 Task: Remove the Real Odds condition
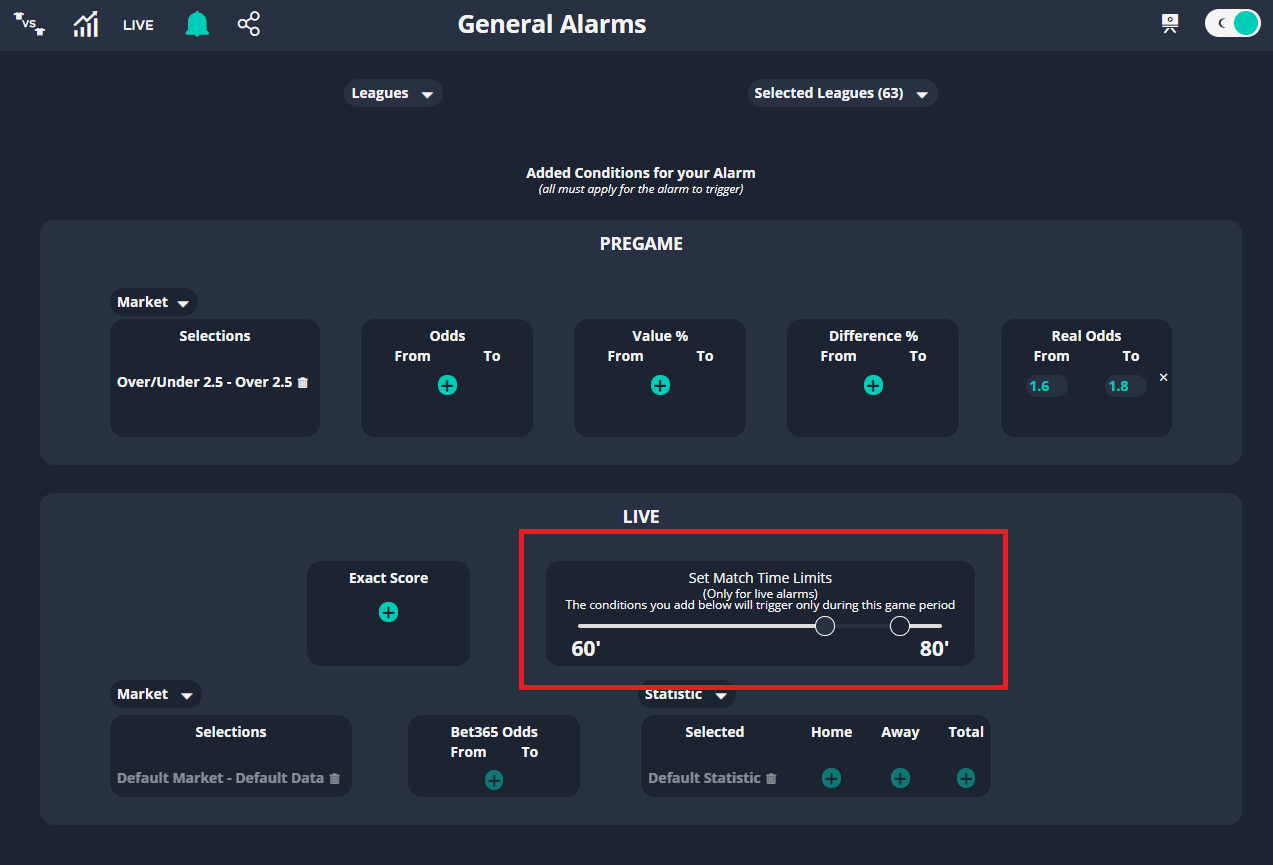1163,377
